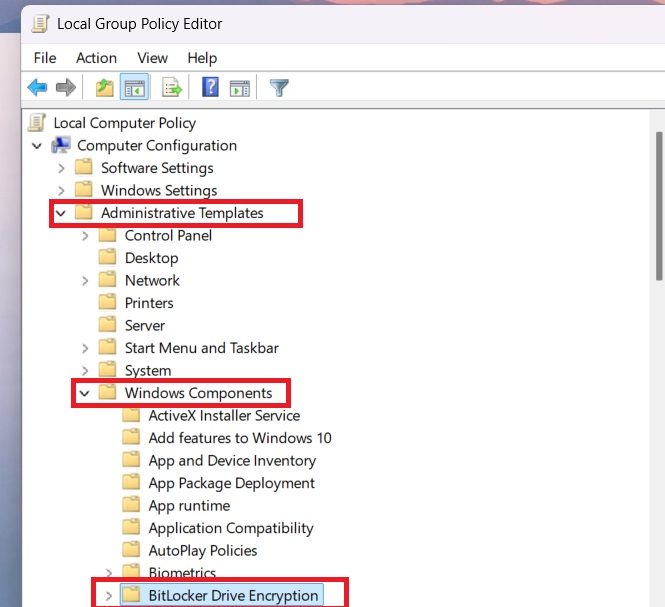Collapse the Computer Configuration node
665x607 pixels.
click(37, 146)
